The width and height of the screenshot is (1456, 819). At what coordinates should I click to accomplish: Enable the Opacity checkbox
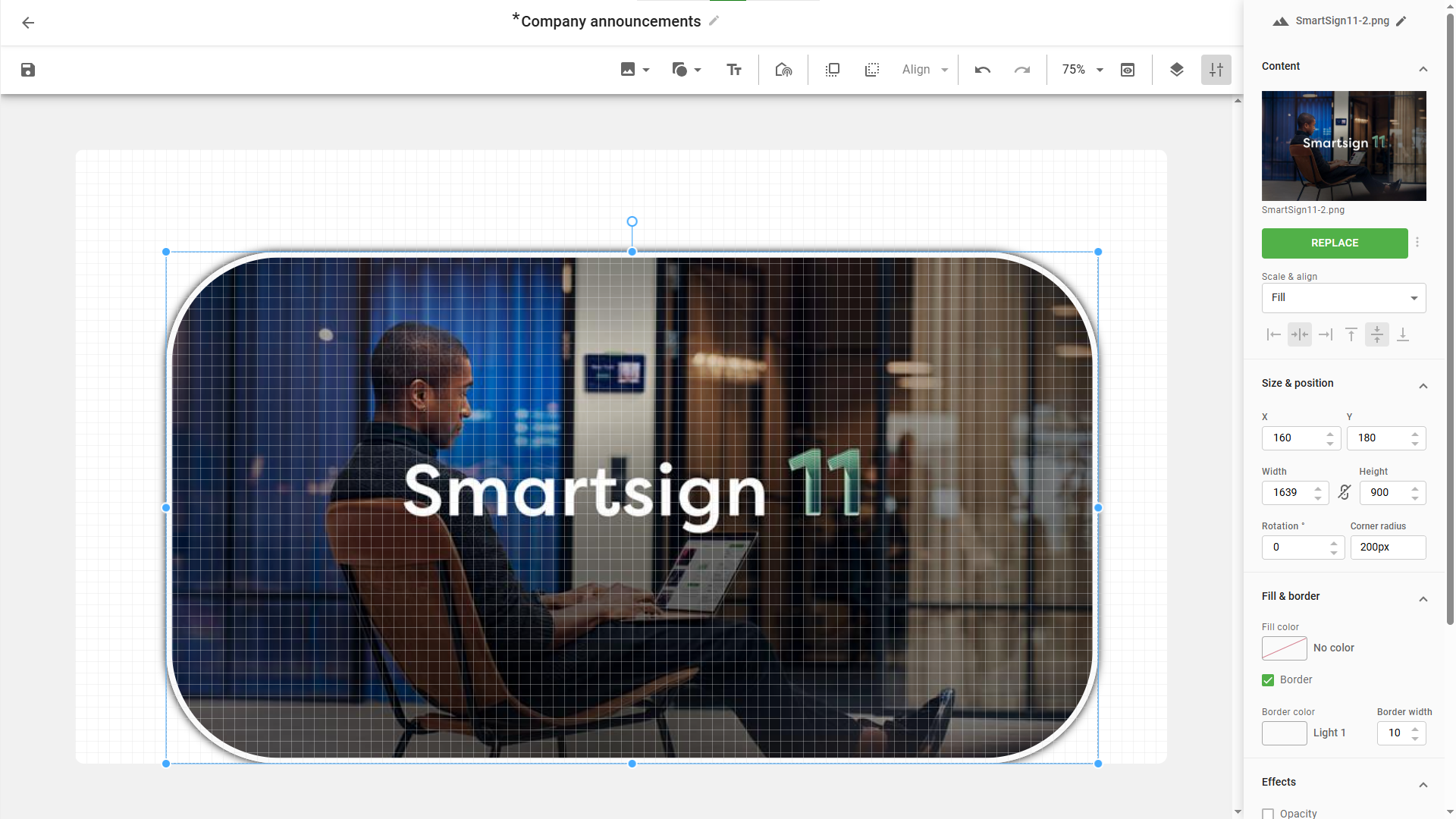click(x=1268, y=814)
